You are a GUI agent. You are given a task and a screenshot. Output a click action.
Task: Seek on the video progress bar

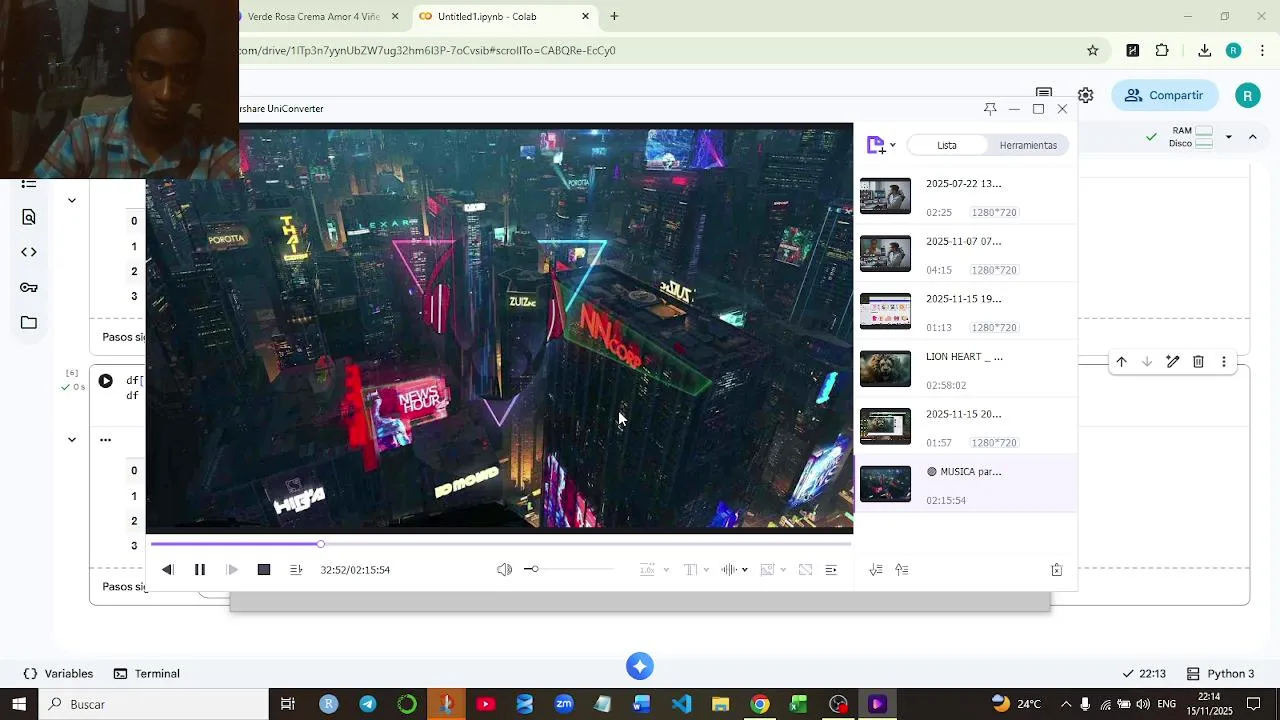coord(501,544)
